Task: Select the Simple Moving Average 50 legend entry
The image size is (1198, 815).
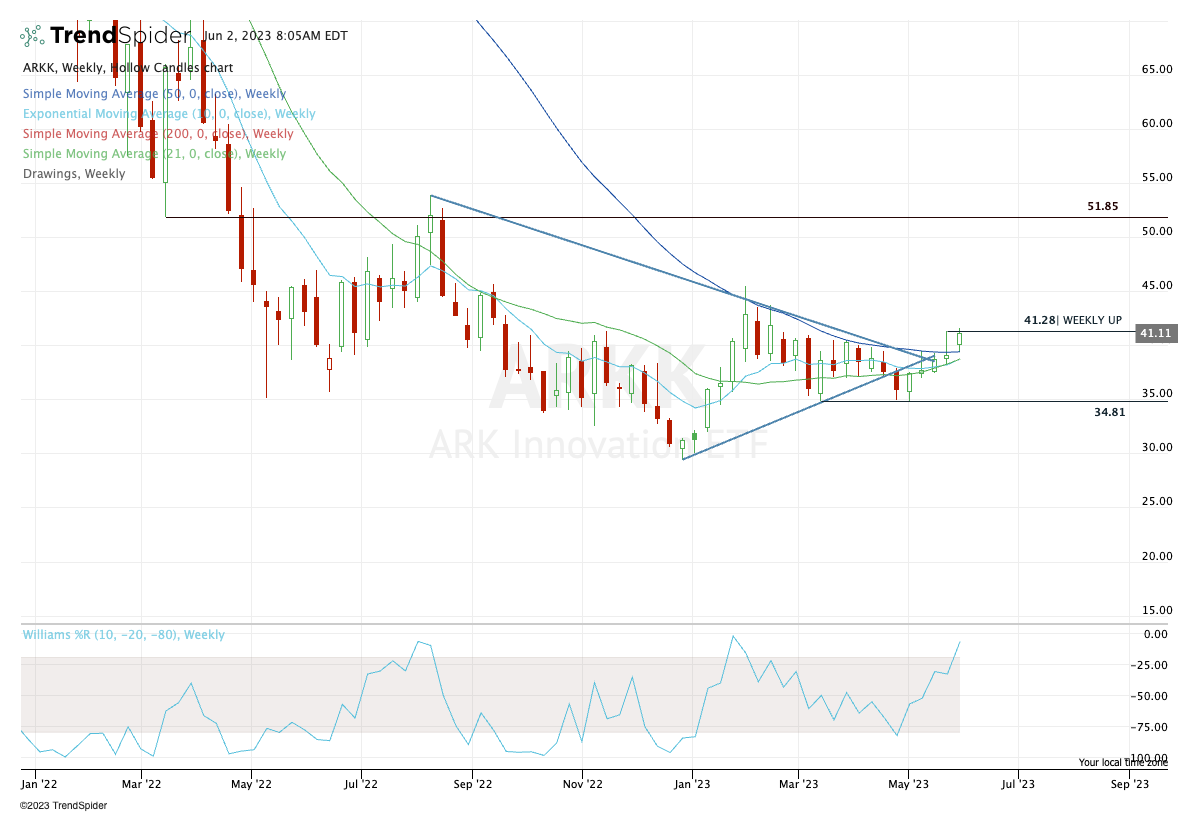Action: click(x=154, y=94)
